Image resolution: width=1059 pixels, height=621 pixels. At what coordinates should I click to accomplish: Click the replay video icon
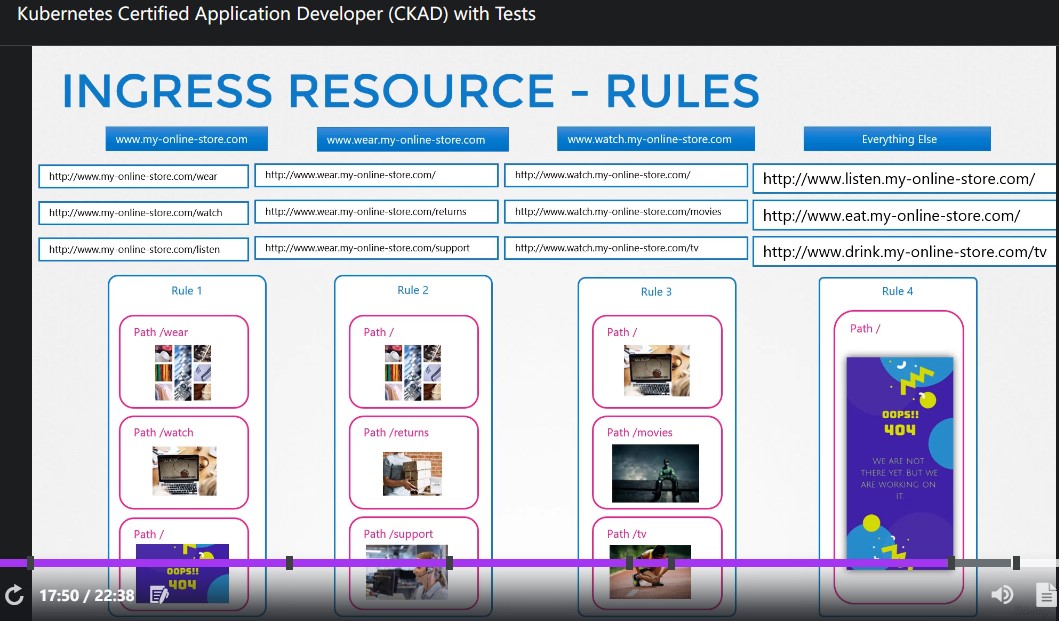tap(14, 595)
